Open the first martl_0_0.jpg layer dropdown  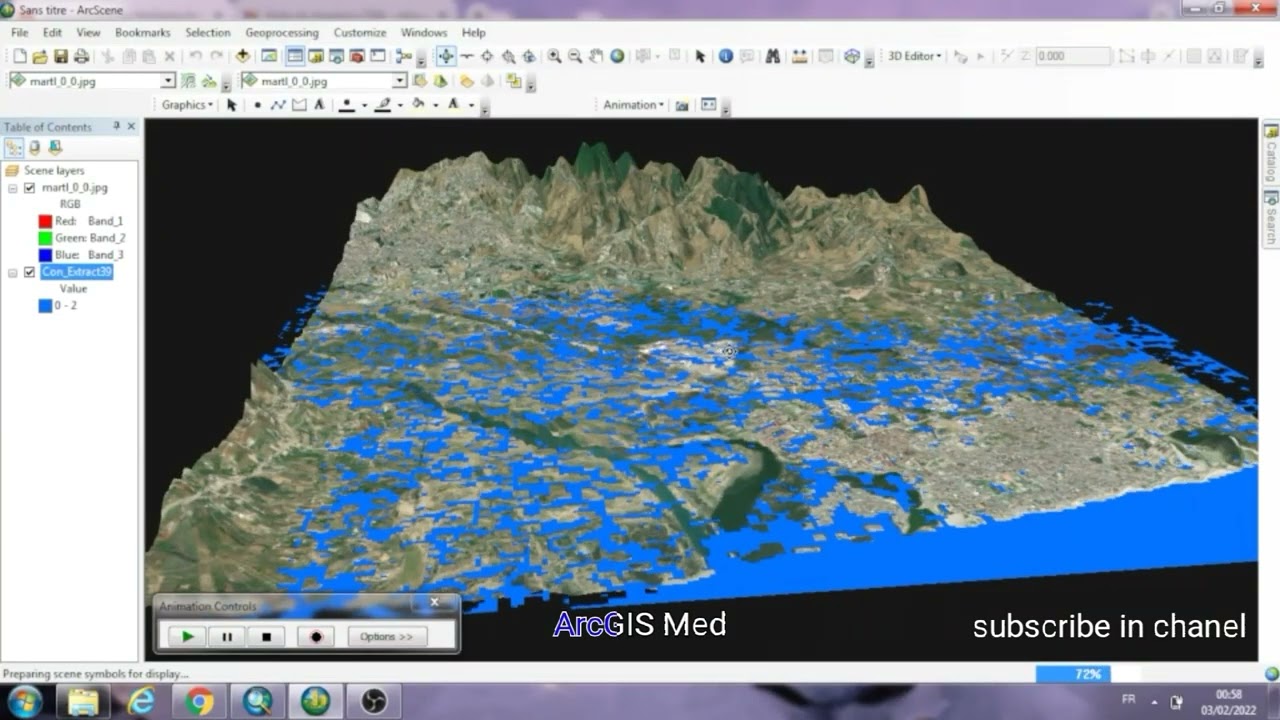[x=168, y=81]
